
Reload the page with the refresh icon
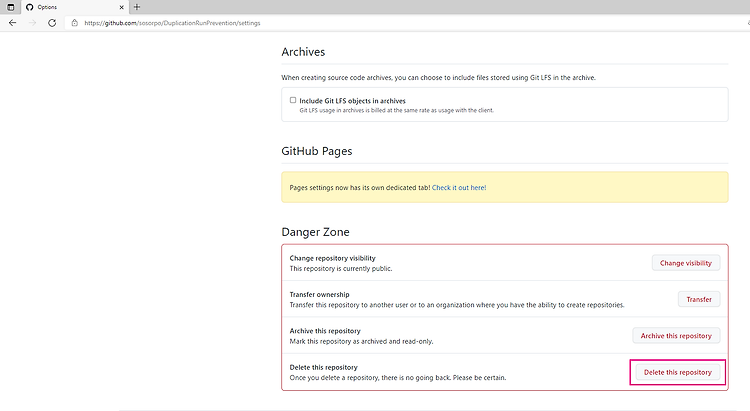(52, 22)
